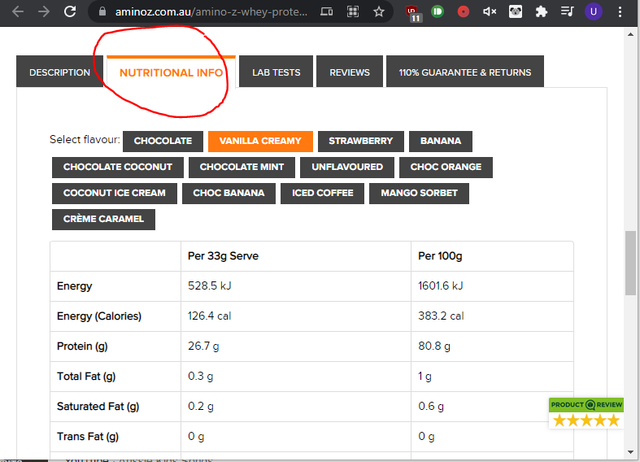Click the '80.8 g' protein value
The height and width of the screenshot is (462, 640).
point(434,346)
